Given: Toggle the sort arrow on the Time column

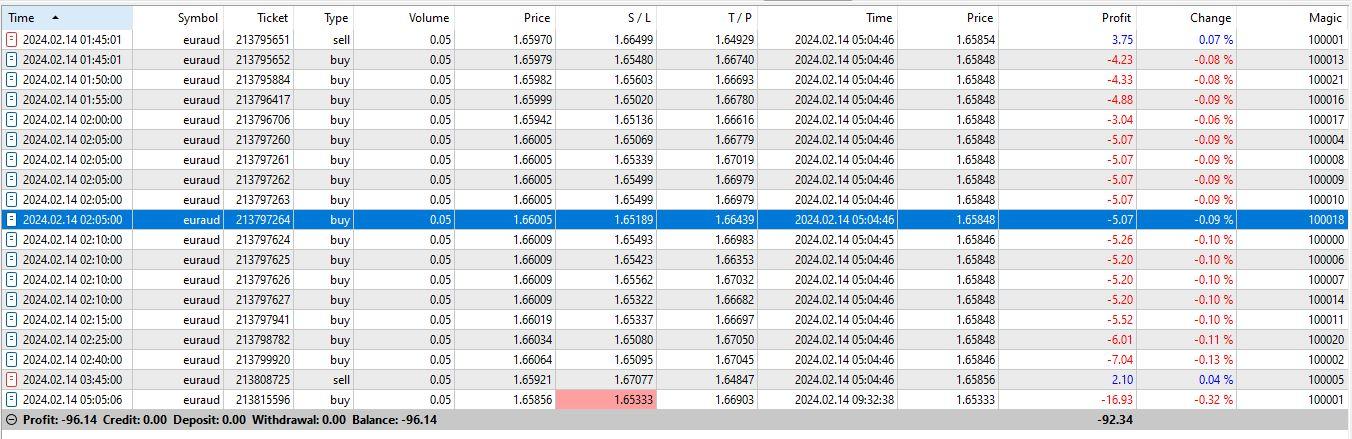Looking at the screenshot, I should (x=55, y=18).
